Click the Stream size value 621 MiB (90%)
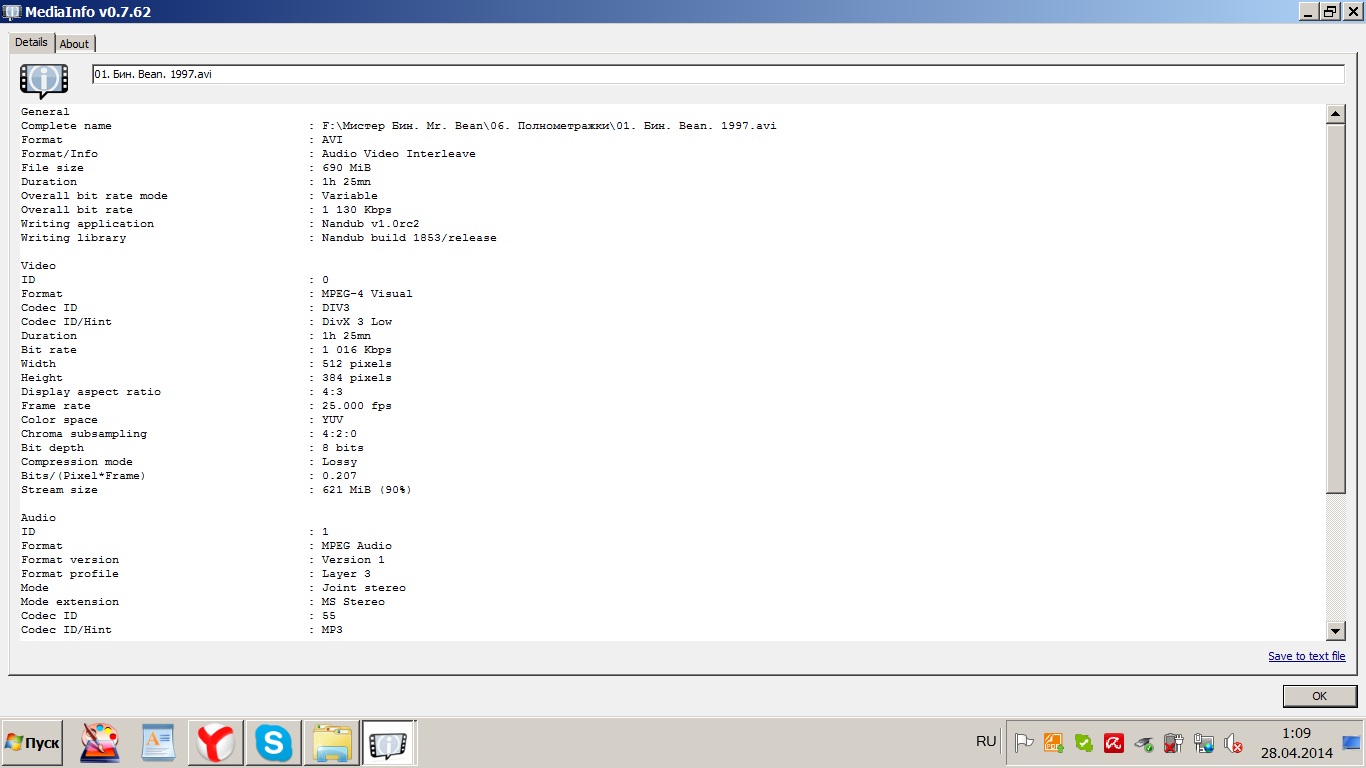1366x768 pixels. [367, 490]
